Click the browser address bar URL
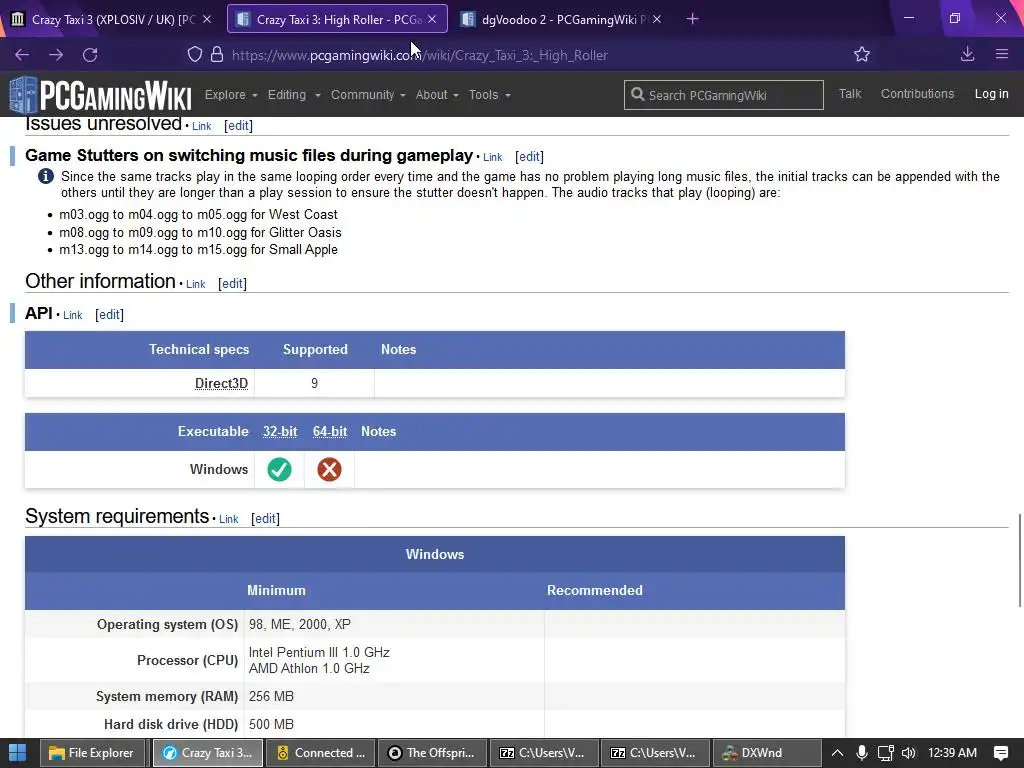 click(x=419, y=55)
